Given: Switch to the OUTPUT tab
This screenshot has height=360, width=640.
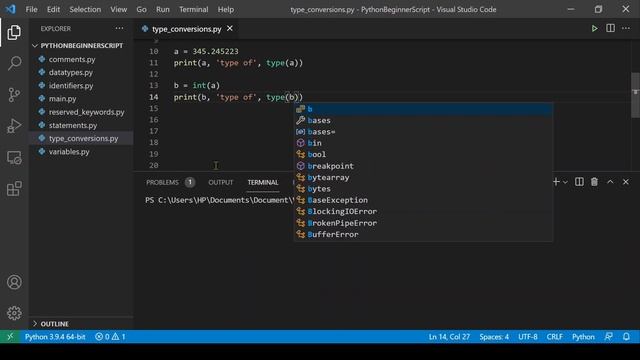Looking at the screenshot, I should click(221, 182).
